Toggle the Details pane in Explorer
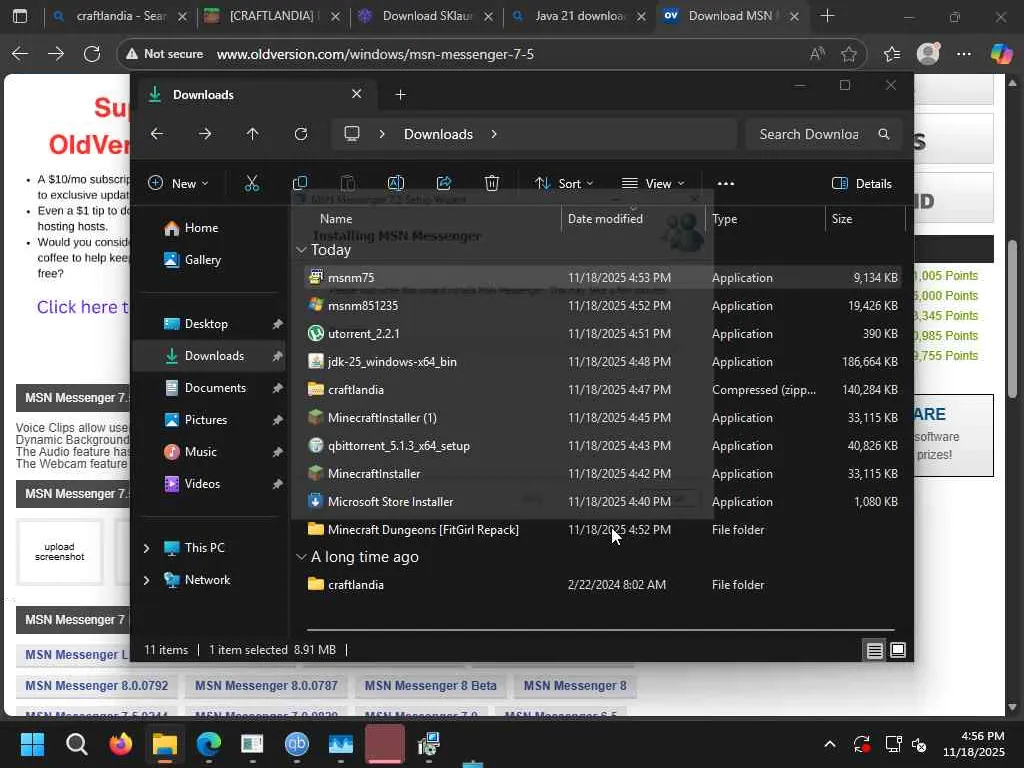Viewport: 1024px width, 768px height. (862, 184)
